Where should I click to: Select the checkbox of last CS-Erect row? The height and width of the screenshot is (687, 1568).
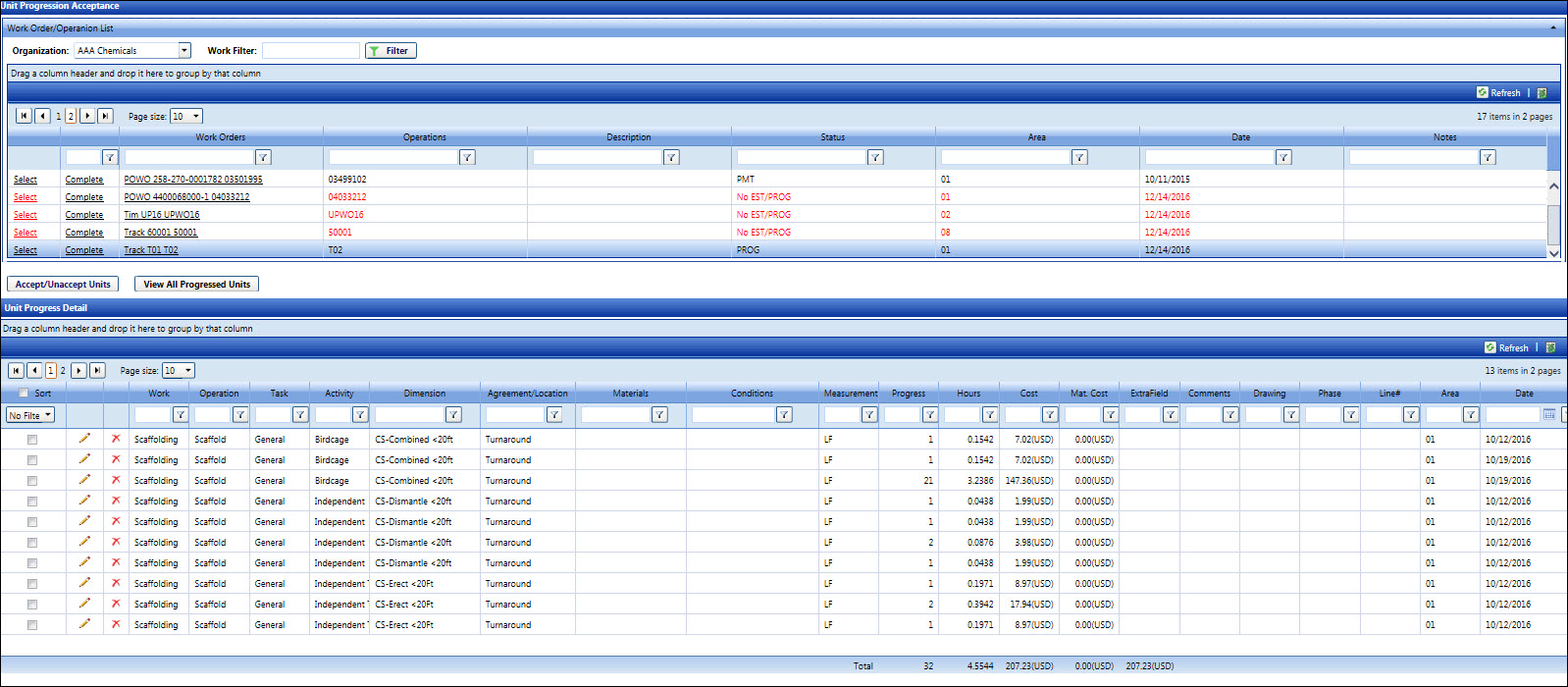coord(32,625)
